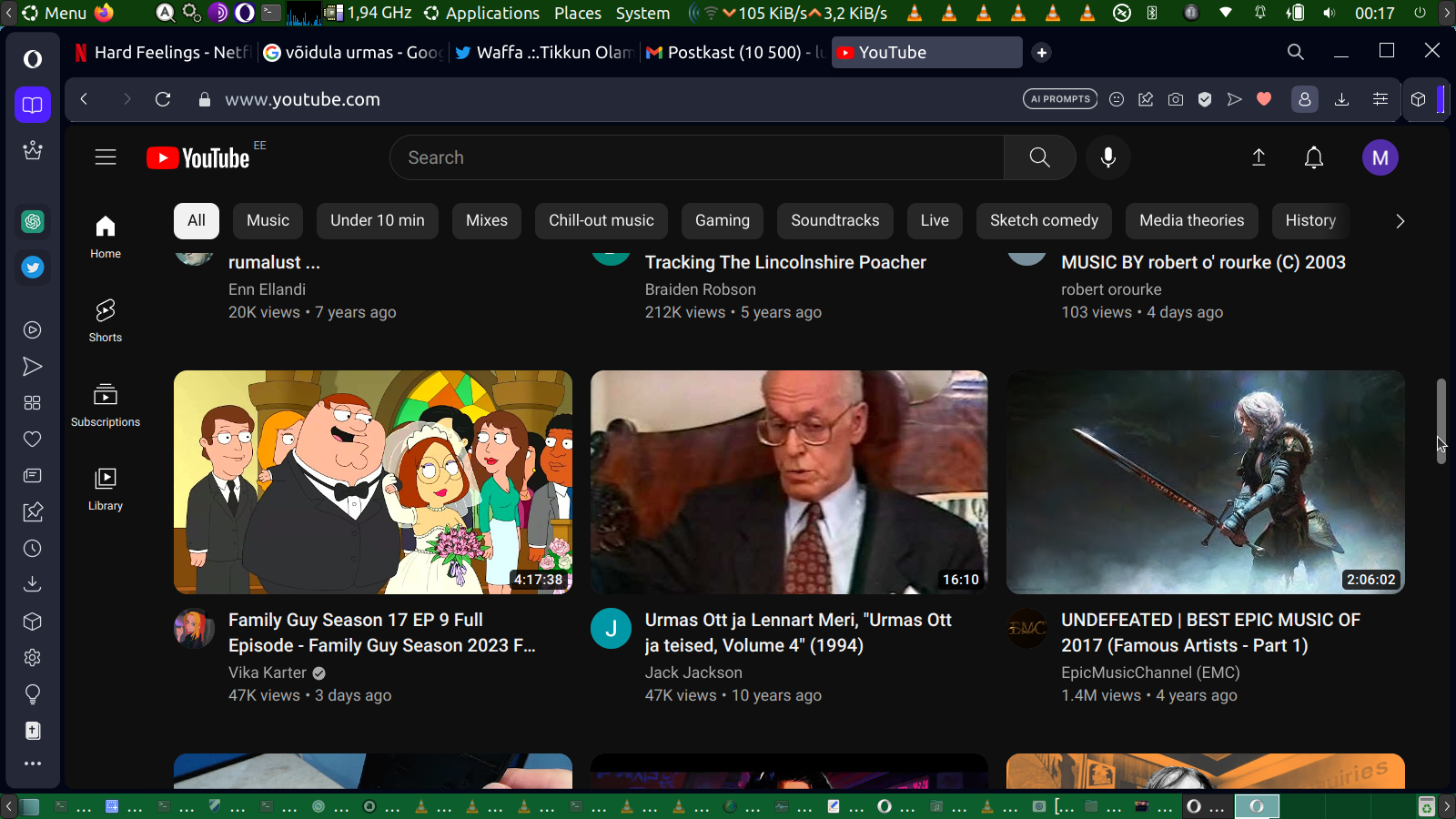The height and width of the screenshot is (819, 1456).
Task: Open the Twitter panel in Opera sidebar
Action: 33,268
